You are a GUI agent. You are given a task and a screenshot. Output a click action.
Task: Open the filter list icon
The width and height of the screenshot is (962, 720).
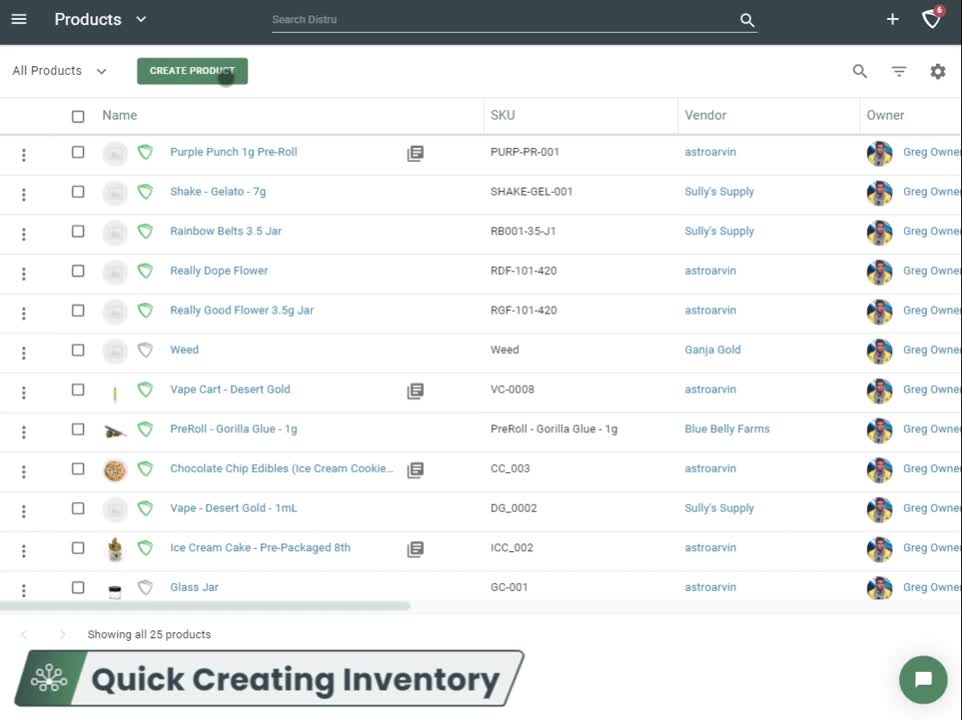(899, 71)
